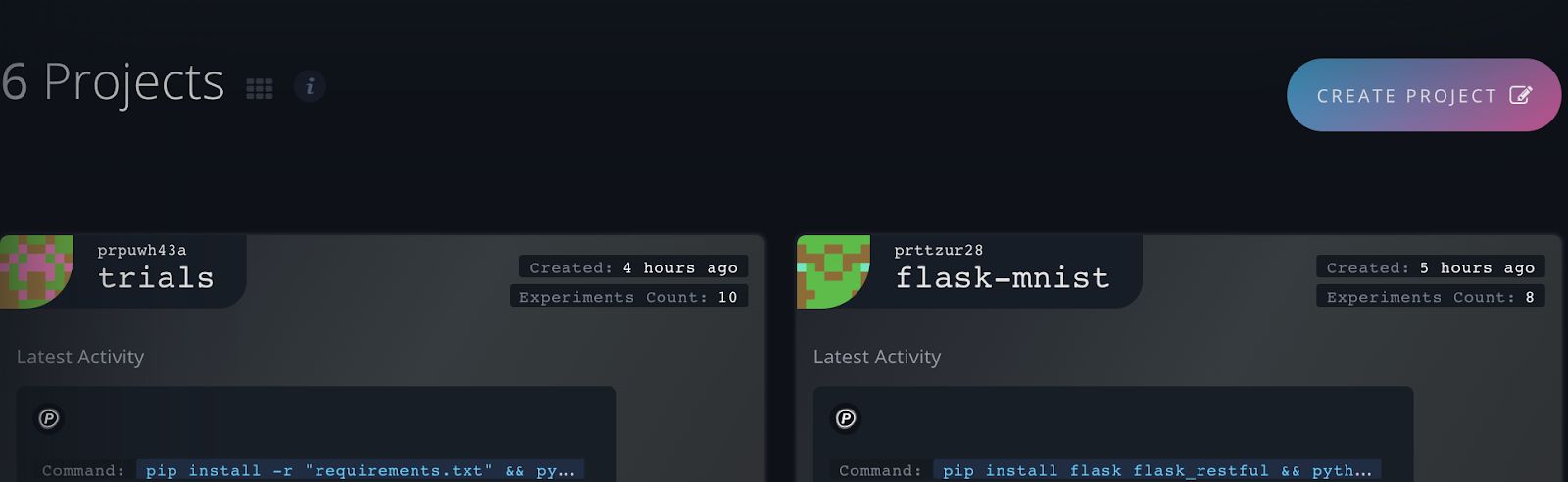Click Latest Activity label in trials card
1568x482 pixels.
pyautogui.click(x=80, y=357)
